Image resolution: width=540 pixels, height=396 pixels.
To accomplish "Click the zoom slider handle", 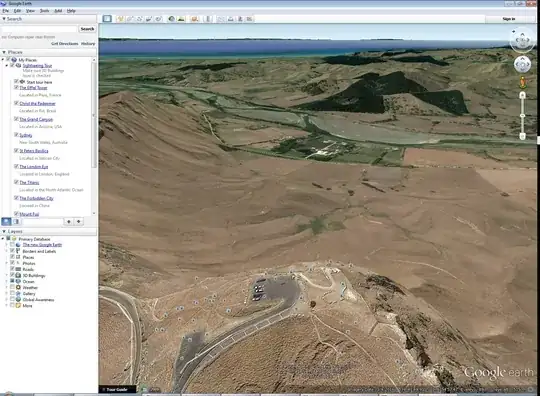I will pos(522,116).
